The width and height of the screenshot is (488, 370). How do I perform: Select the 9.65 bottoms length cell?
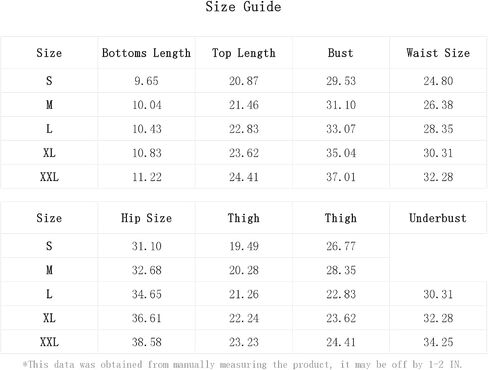146,81
